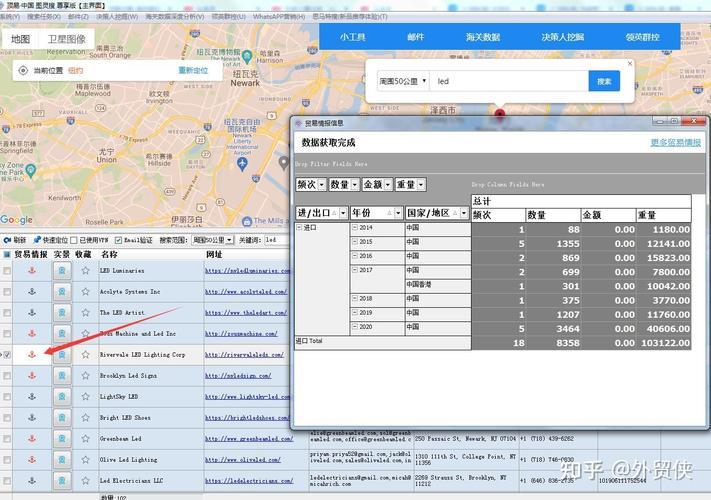Open the 重量 field dropdown
This screenshot has width=711, height=500.
pos(421,184)
